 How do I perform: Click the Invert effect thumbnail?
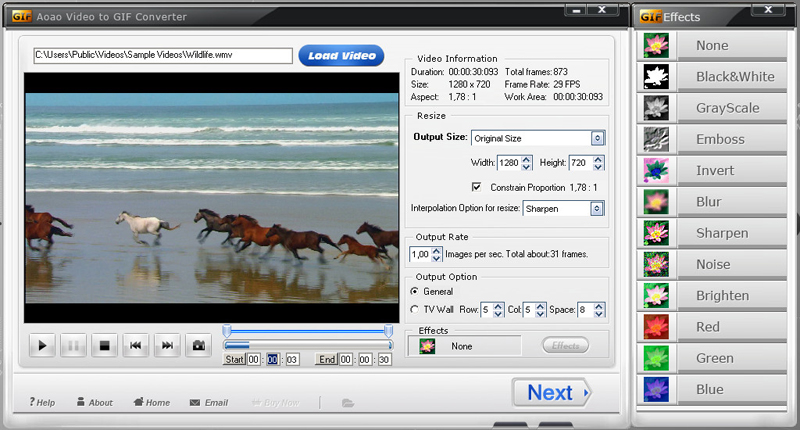pos(656,170)
